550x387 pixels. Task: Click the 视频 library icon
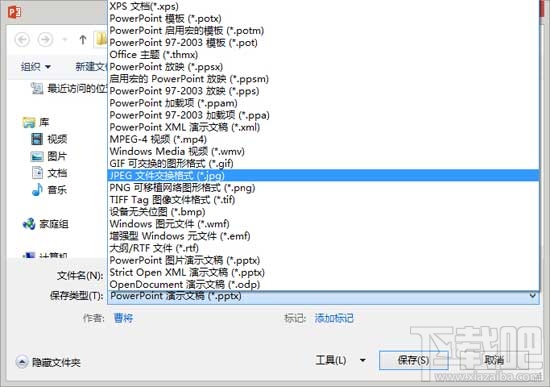tap(37, 139)
